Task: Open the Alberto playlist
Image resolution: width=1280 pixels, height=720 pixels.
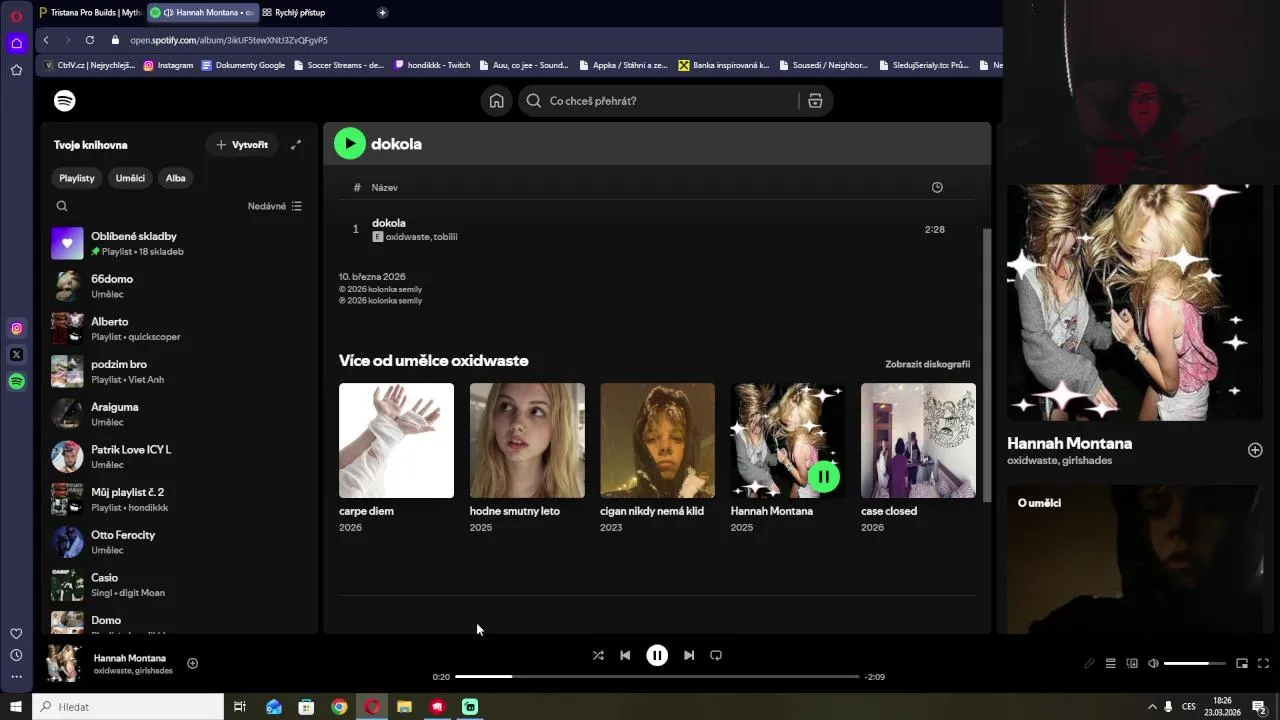Action: pyautogui.click(x=180, y=329)
